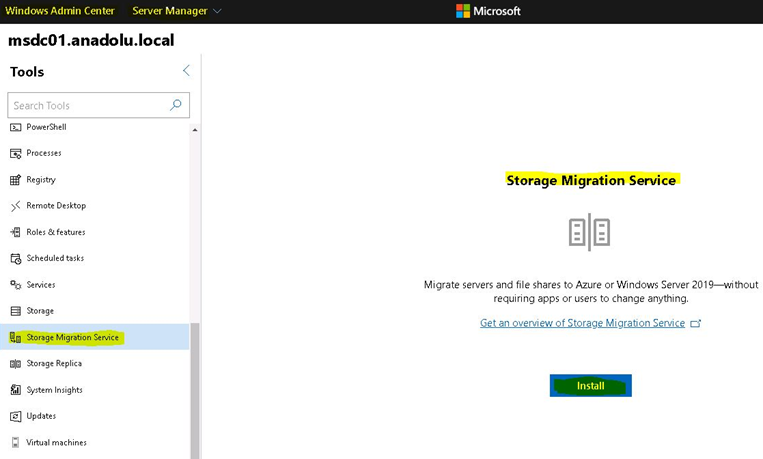The width and height of the screenshot is (763, 459).
Task: Click Windows Admin Center title link
Action: point(60,11)
